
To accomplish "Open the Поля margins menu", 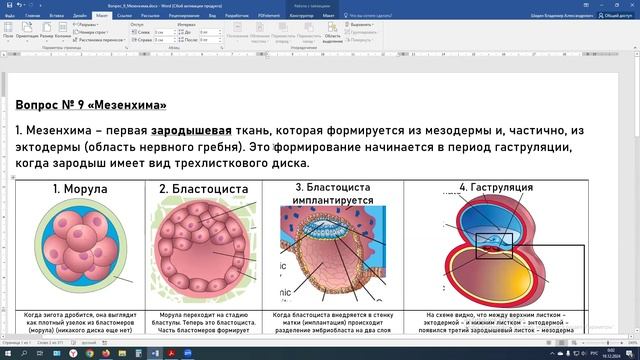I will pyautogui.click(x=8, y=31).
